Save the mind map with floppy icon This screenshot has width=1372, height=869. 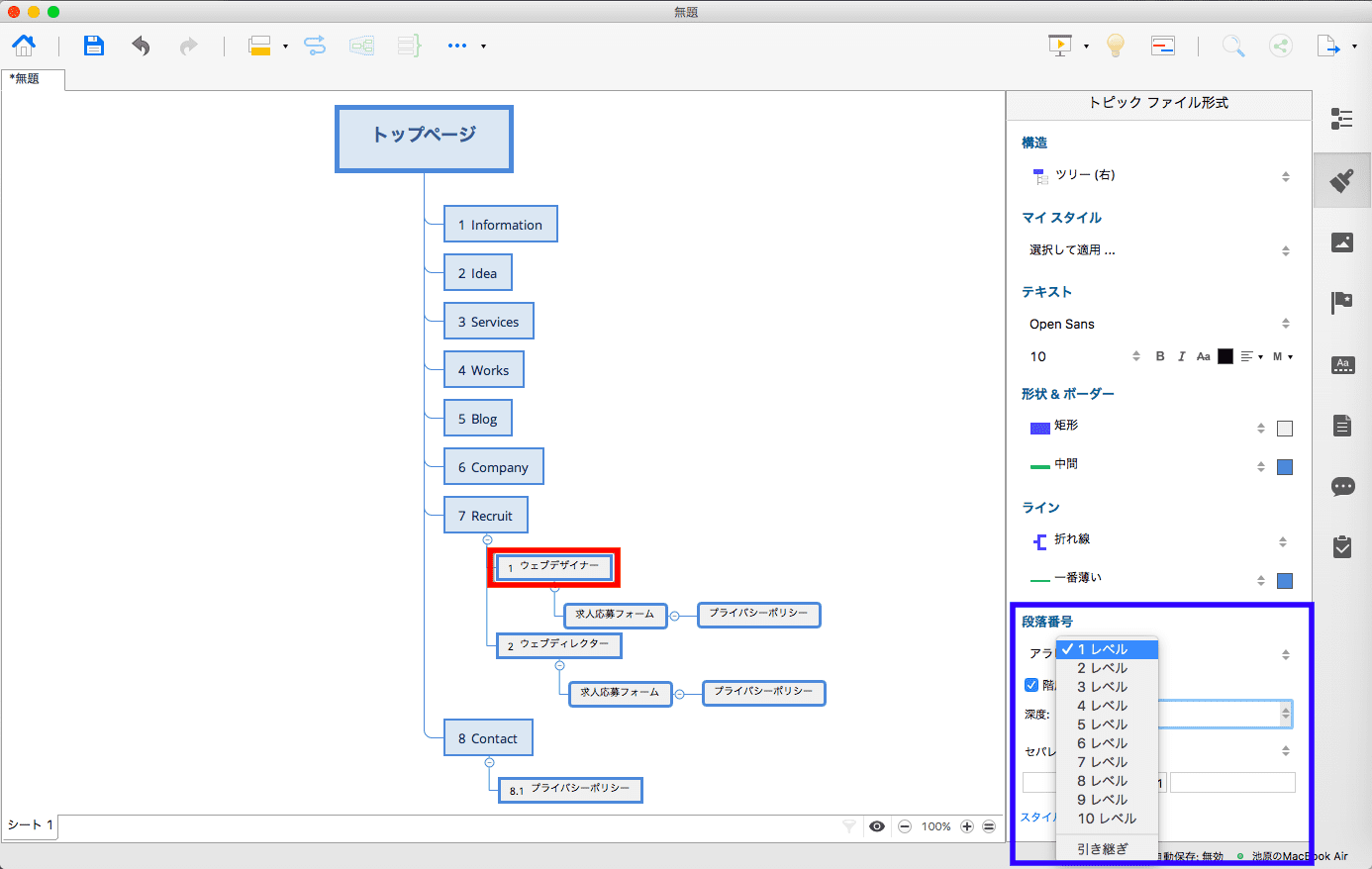click(x=93, y=46)
